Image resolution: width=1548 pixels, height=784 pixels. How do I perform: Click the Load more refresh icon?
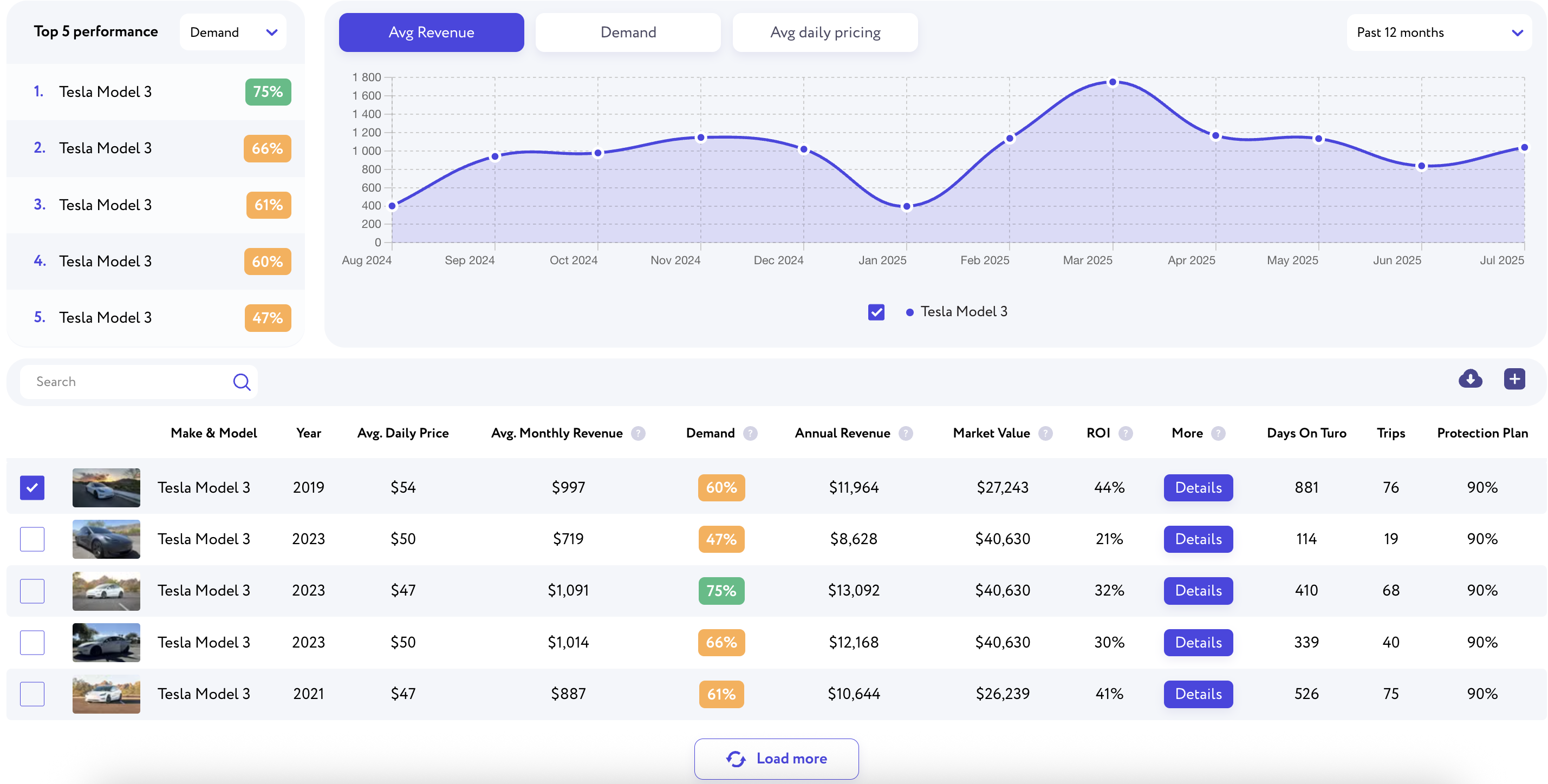(x=736, y=759)
